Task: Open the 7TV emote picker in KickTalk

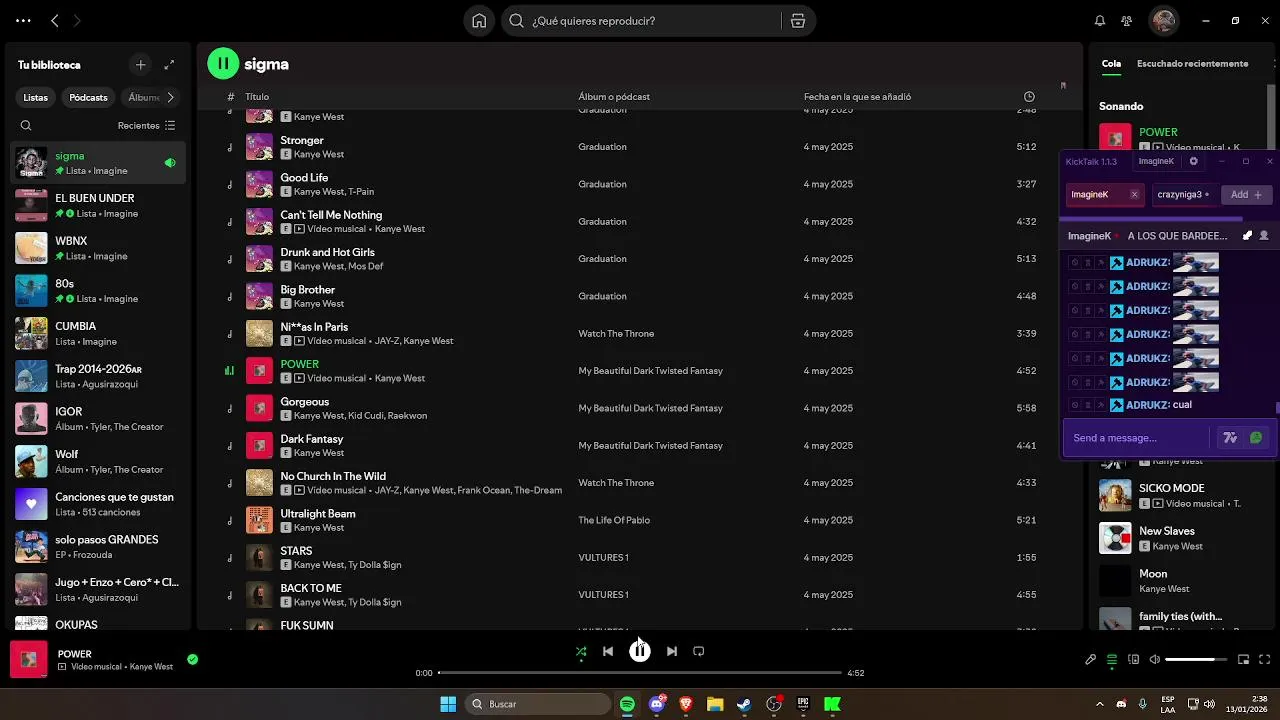Action: [1230, 438]
